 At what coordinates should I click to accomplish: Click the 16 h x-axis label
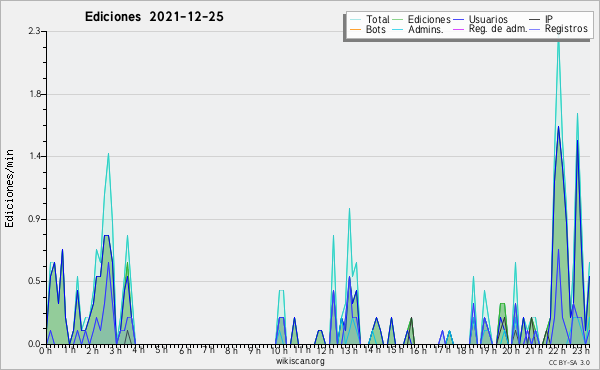(418, 351)
